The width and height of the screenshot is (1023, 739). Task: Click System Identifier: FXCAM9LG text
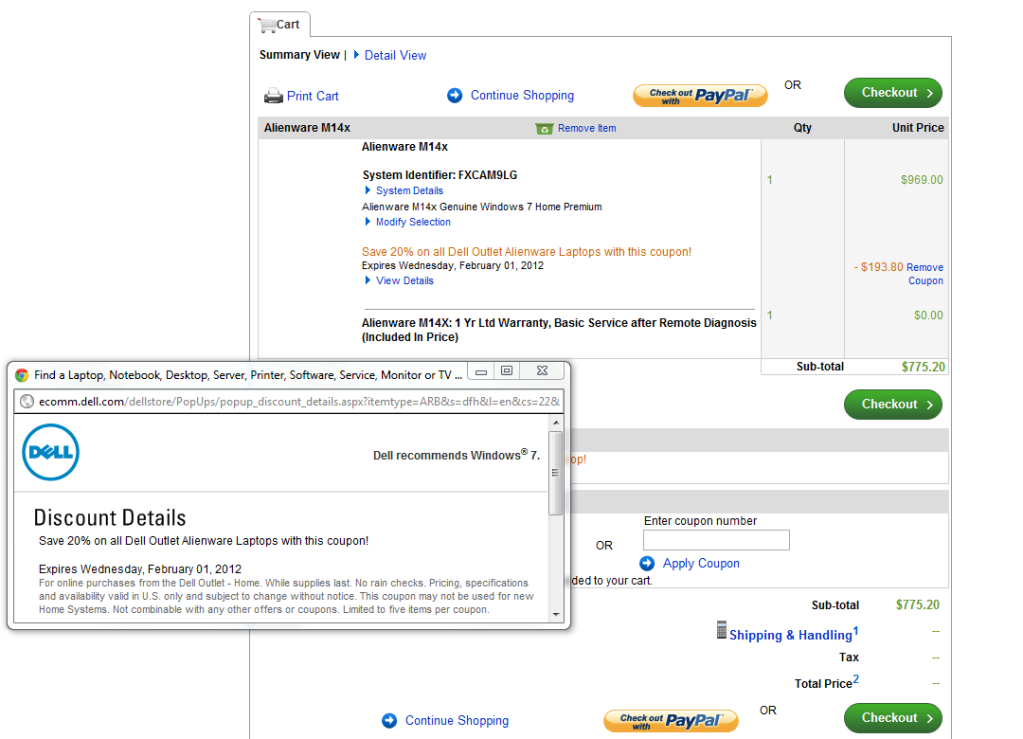pyautogui.click(x=440, y=175)
